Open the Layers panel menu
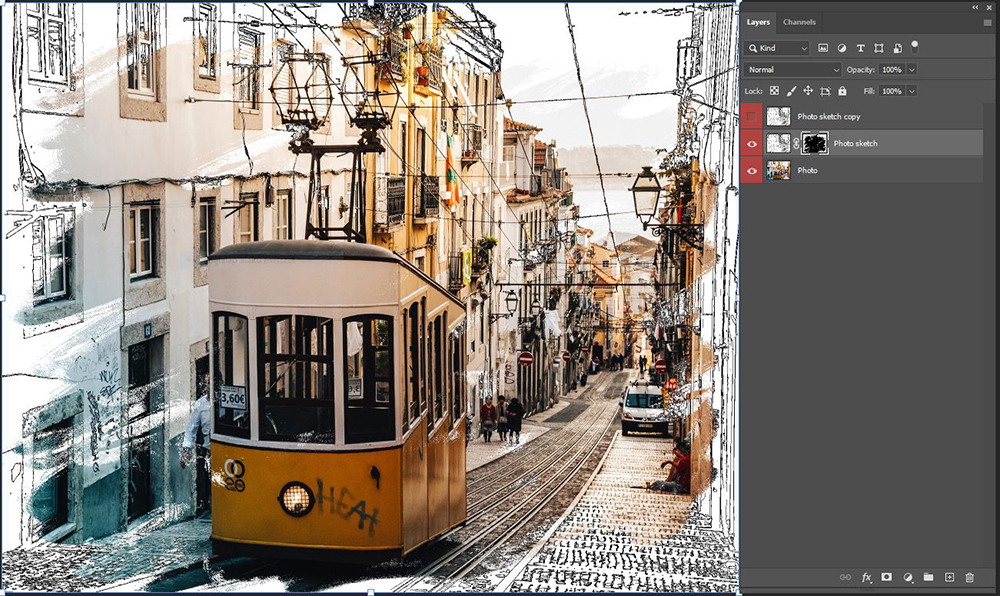Screen dimensions: 1000x596 pos(987,22)
